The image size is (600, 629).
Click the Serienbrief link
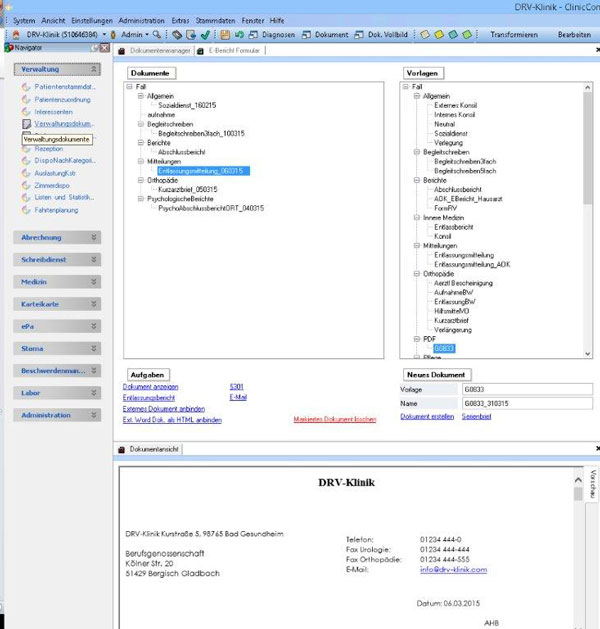pyautogui.click(x=476, y=416)
